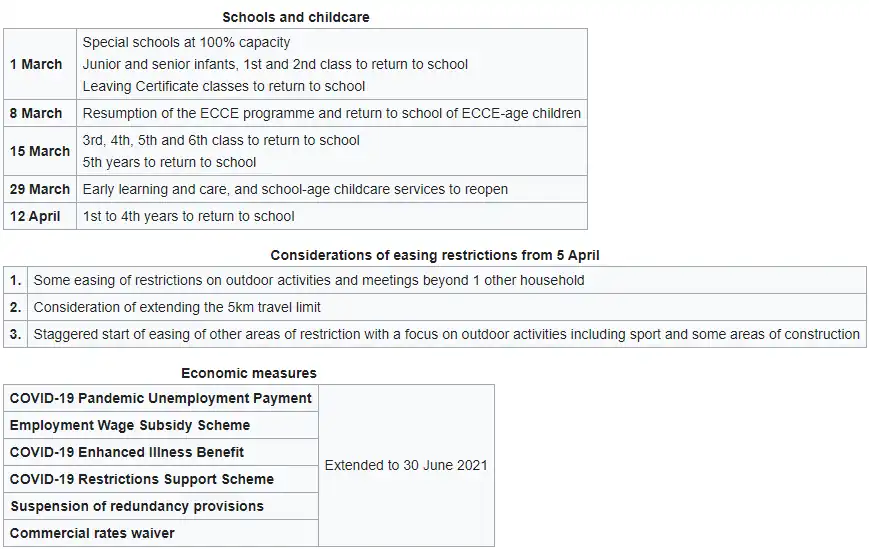Select the "1 March" date cell
Screen dimensions: 869x549
36,64
